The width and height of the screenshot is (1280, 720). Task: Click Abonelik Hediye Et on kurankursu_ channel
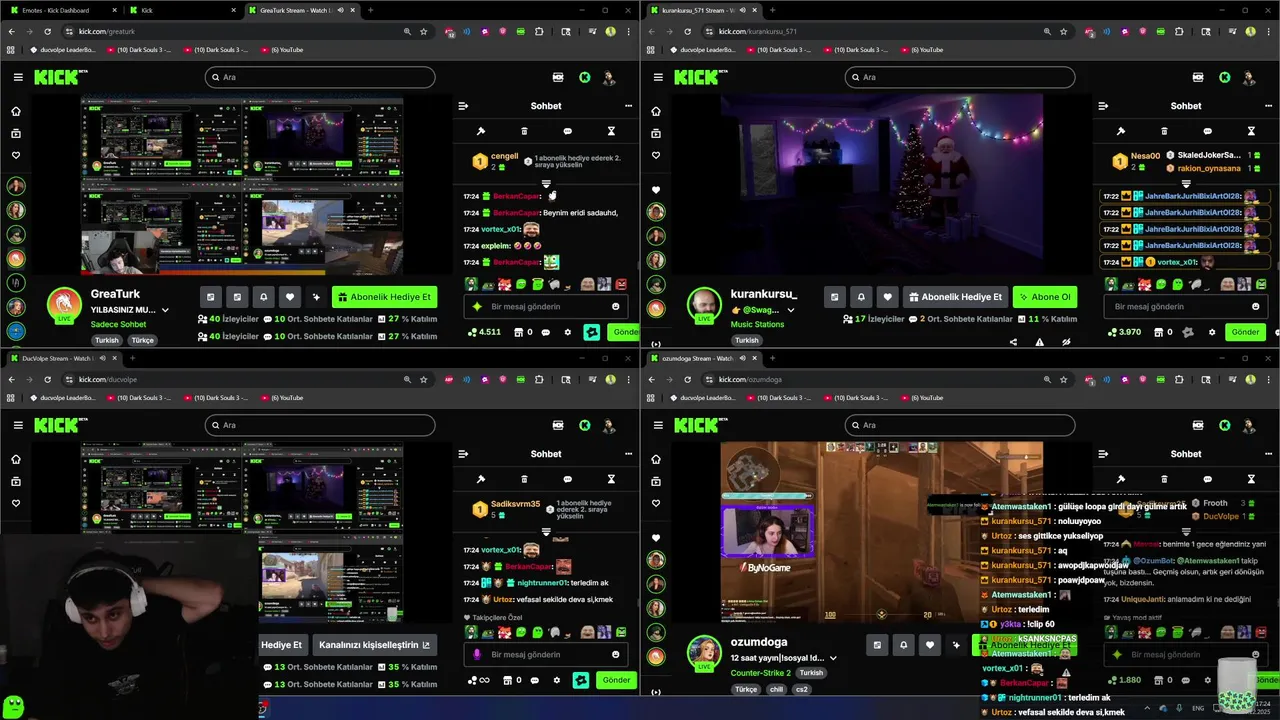955,297
